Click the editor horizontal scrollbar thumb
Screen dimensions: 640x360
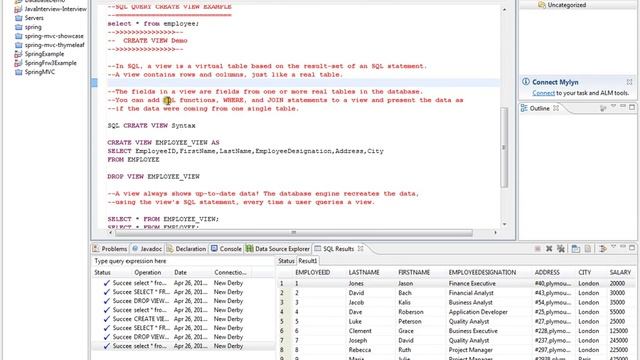click(x=294, y=233)
